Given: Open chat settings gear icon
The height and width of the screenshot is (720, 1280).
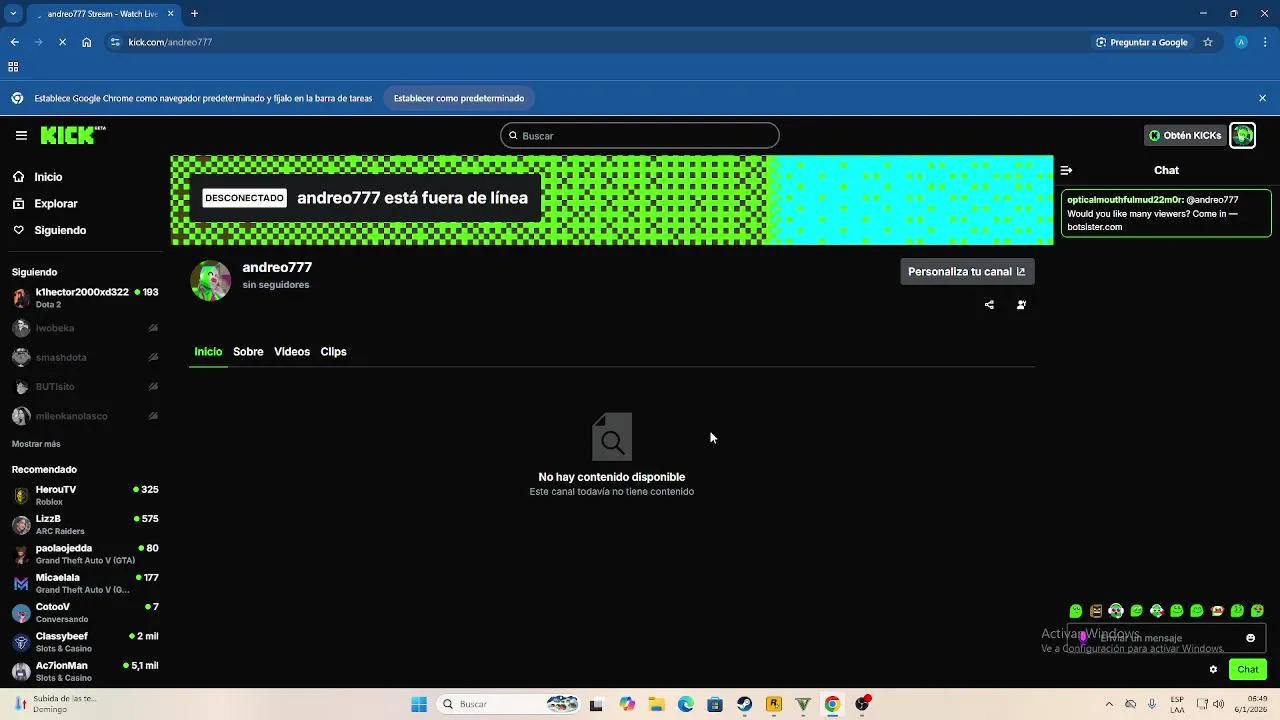Looking at the screenshot, I should (x=1213, y=669).
